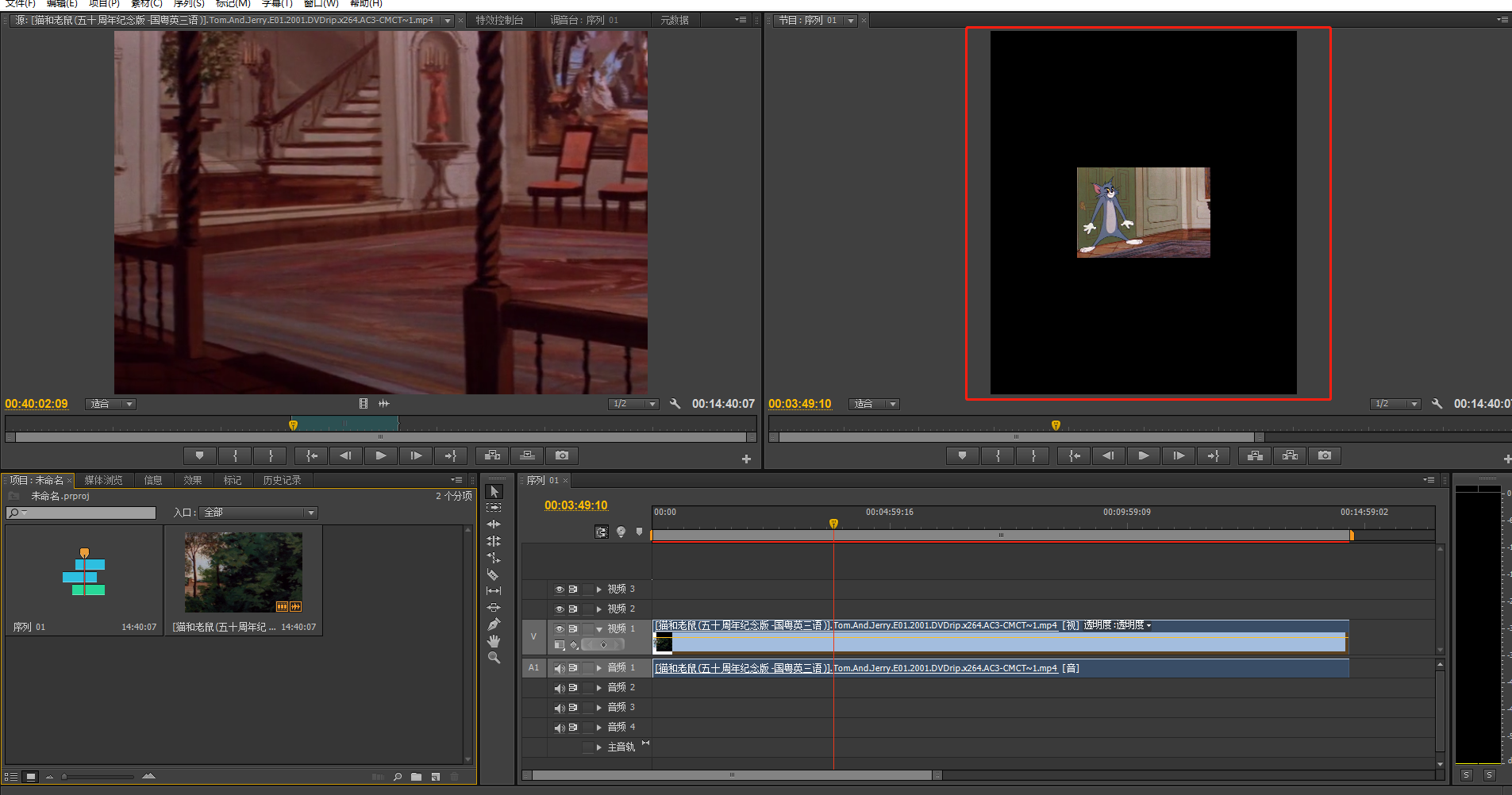Viewport: 1512px width, 795px height.
Task: Select the Slide tool
Action: point(494,608)
